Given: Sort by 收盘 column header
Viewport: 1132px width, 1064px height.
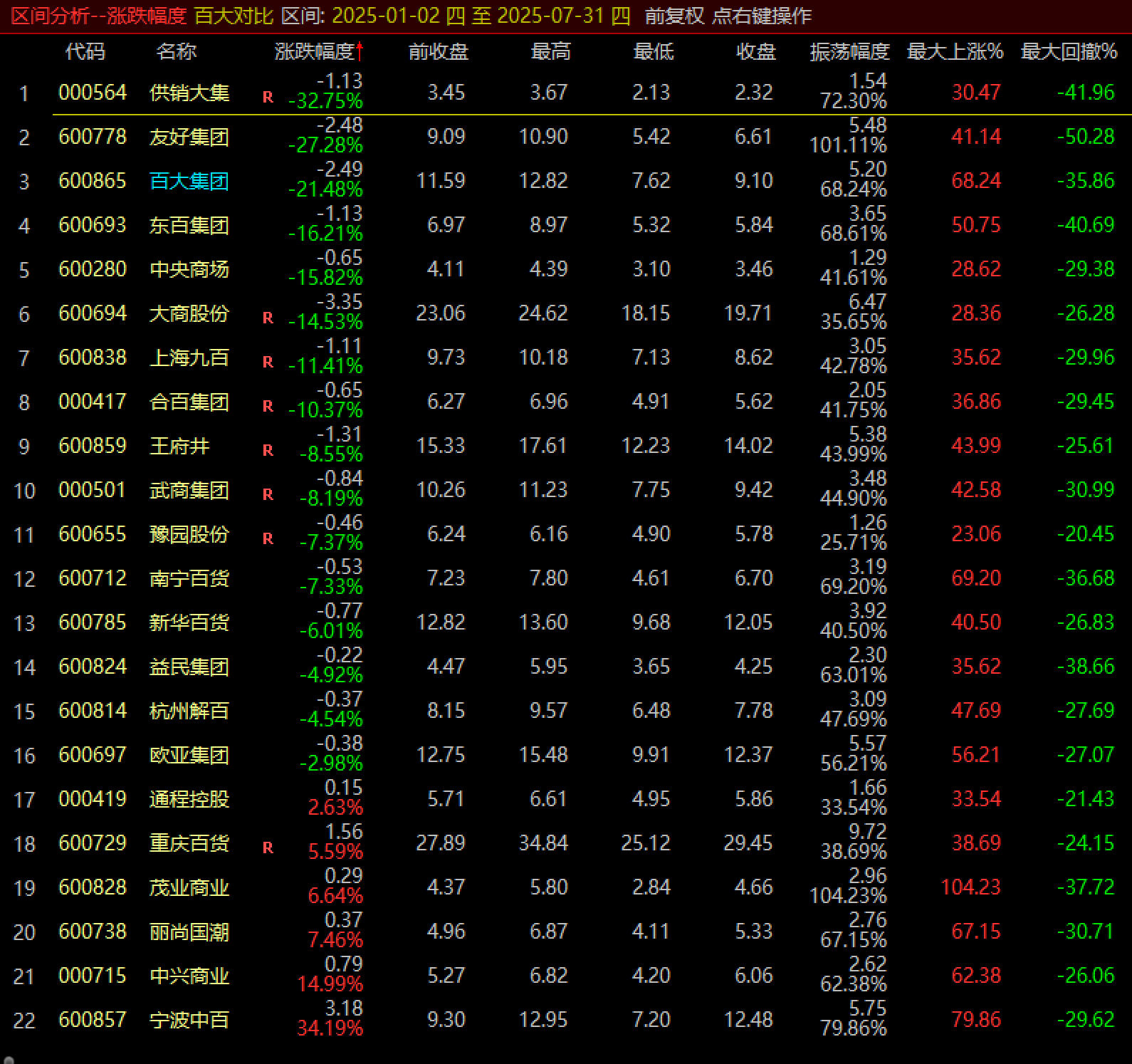Looking at the screenshot, I should point(755,51).
